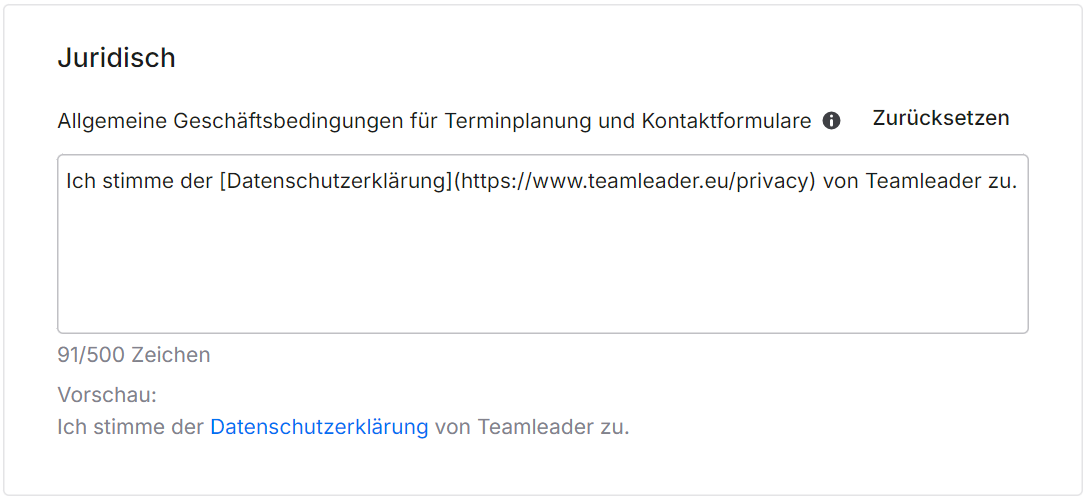Image resolution: width=1087 pixels, height=498 pixels.
Task: Click the word 'Zeichen' under the text box
Action: click(171, 355)
